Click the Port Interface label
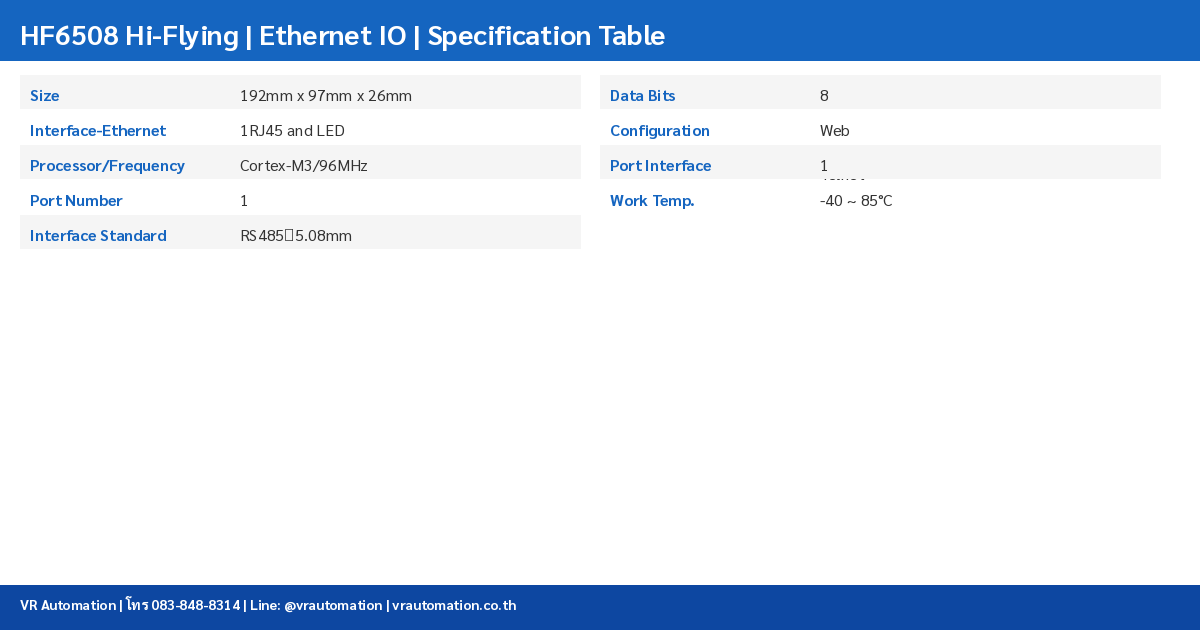This screenshot has width=1200, height=630. pos(661,166)
